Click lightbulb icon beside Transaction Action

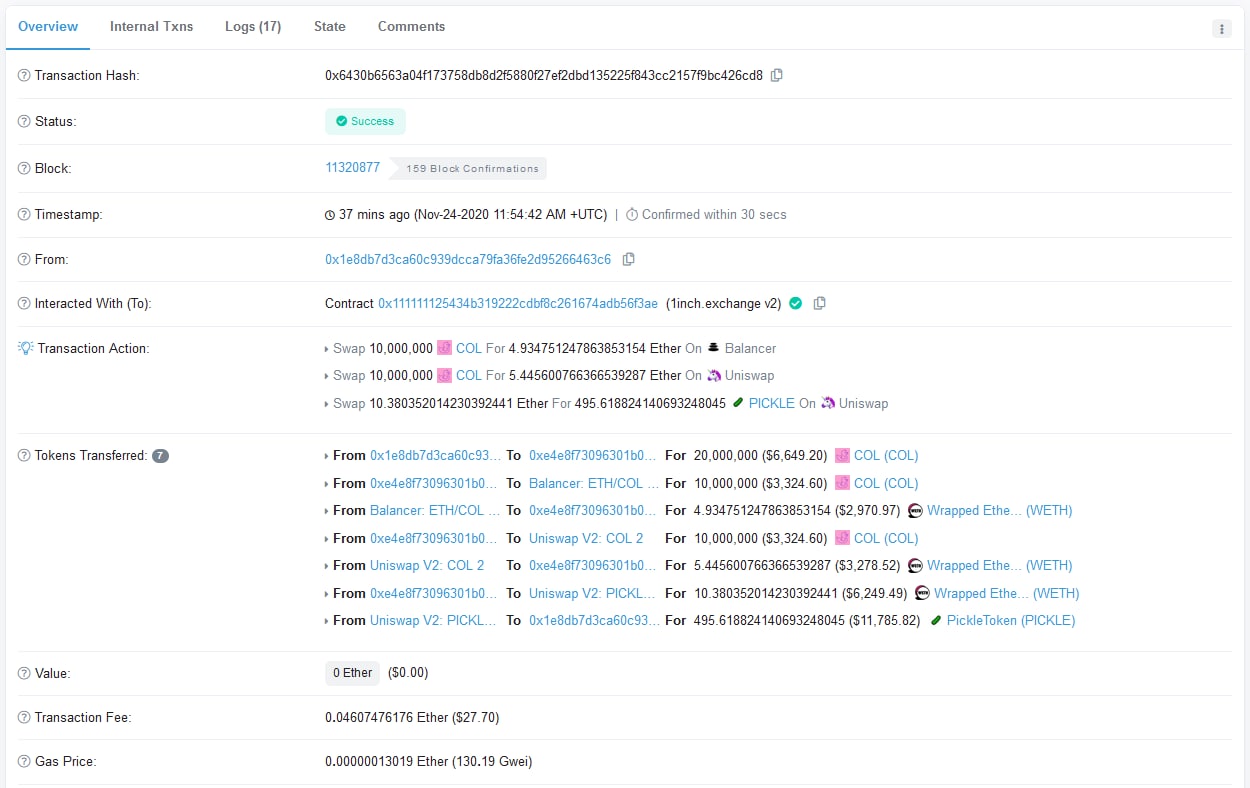tap(26, 348)
